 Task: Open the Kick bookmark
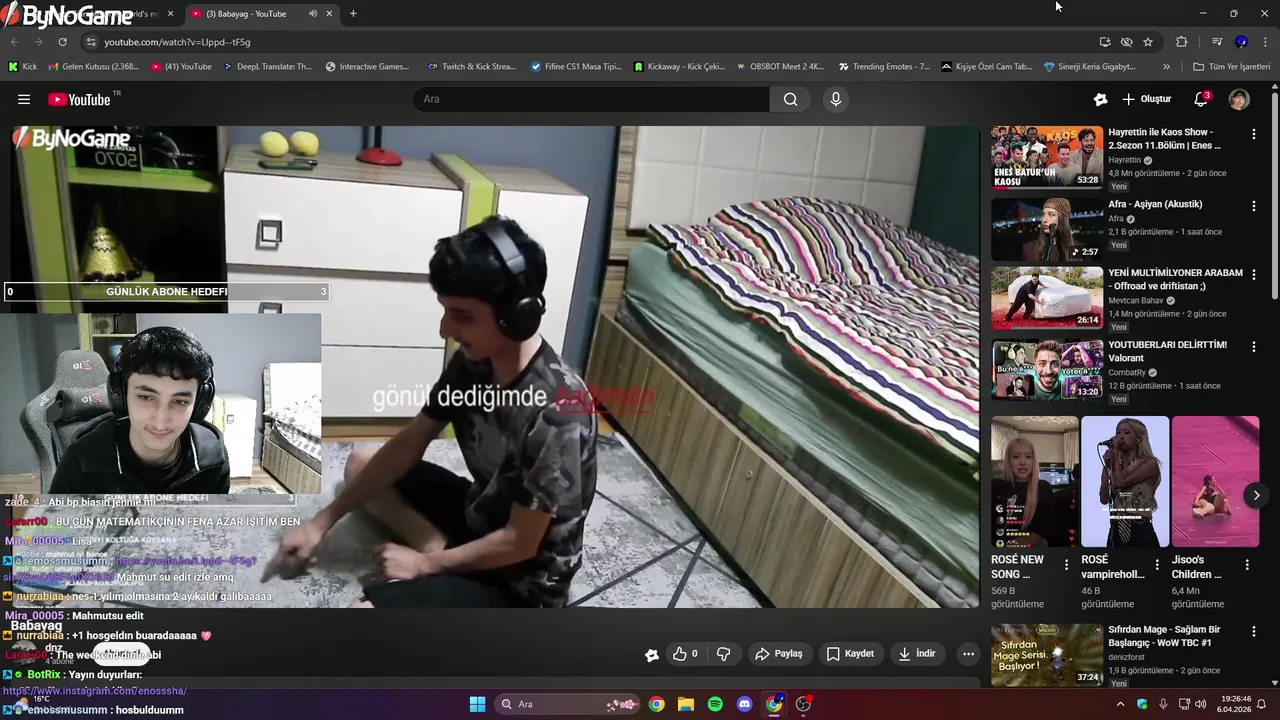(x=22, y=67)
